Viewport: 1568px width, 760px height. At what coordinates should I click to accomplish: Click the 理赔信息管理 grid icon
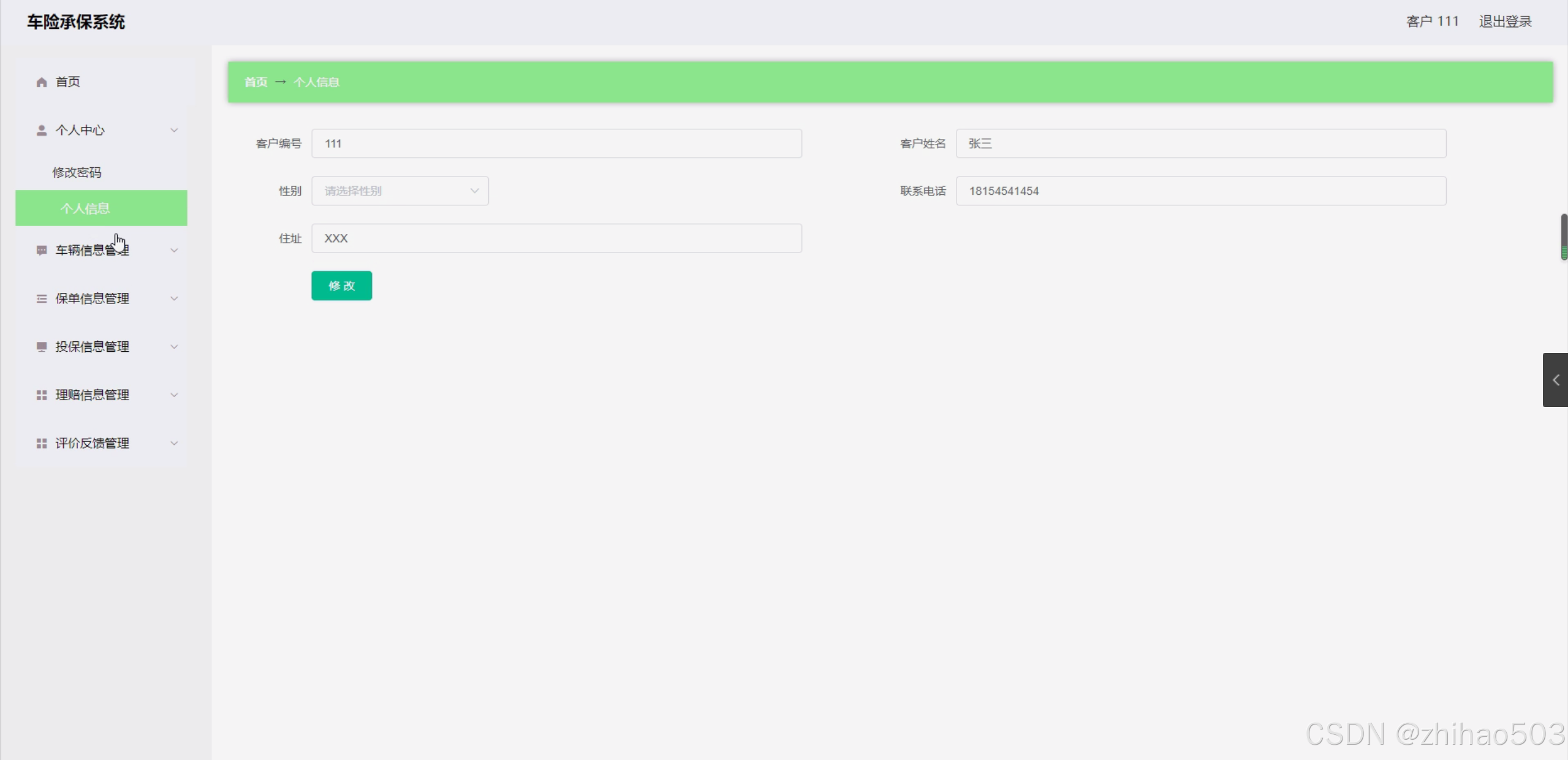tap(41, 395)
